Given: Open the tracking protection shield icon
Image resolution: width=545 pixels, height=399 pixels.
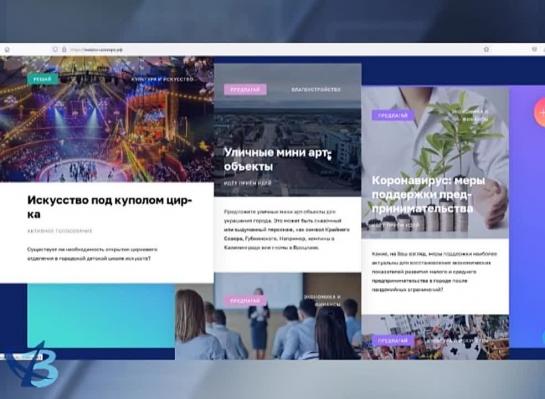Looking at the screenshot, I should point(55,50).
